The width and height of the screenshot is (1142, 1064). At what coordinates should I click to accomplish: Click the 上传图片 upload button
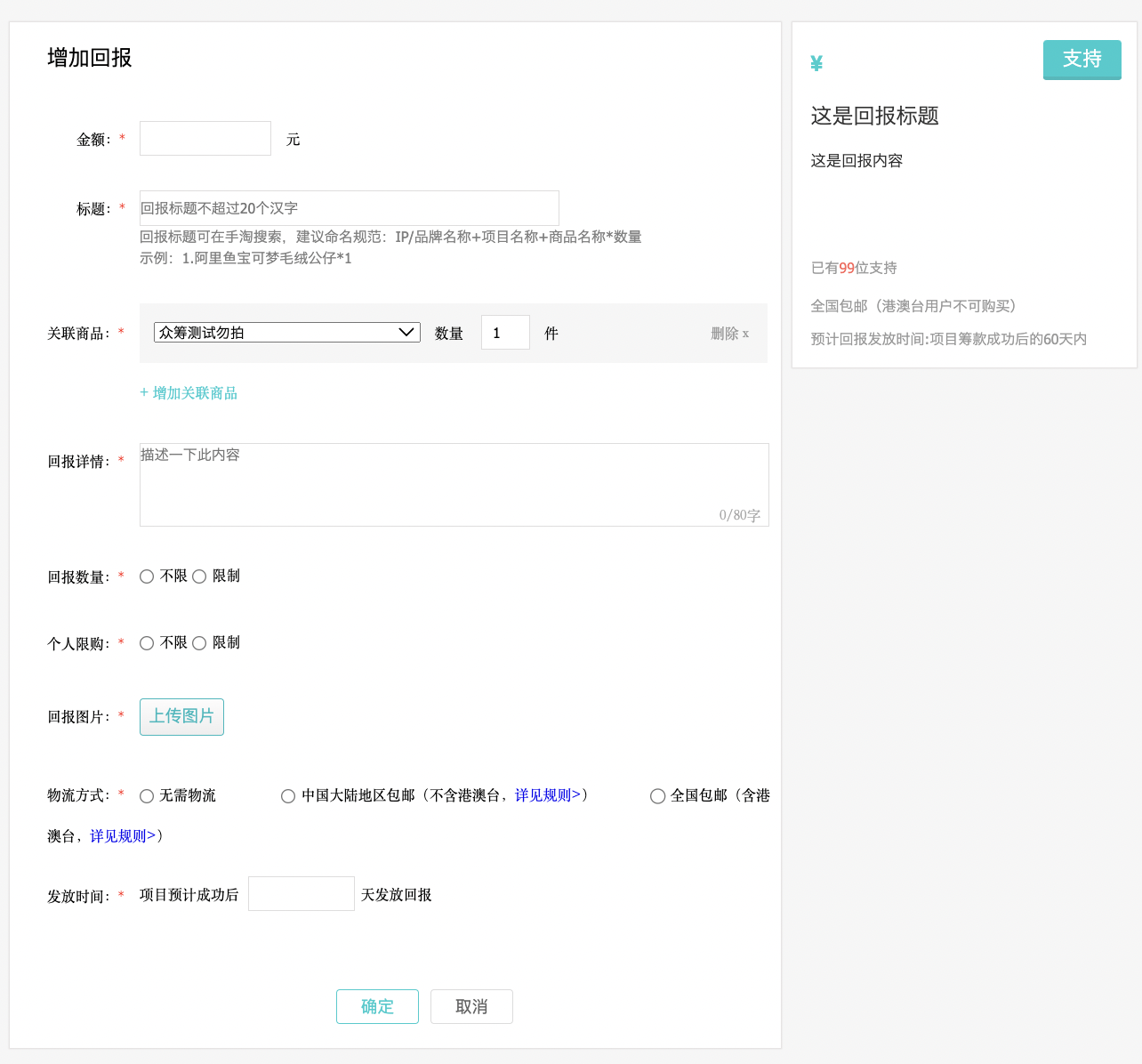tap(181, 717)
